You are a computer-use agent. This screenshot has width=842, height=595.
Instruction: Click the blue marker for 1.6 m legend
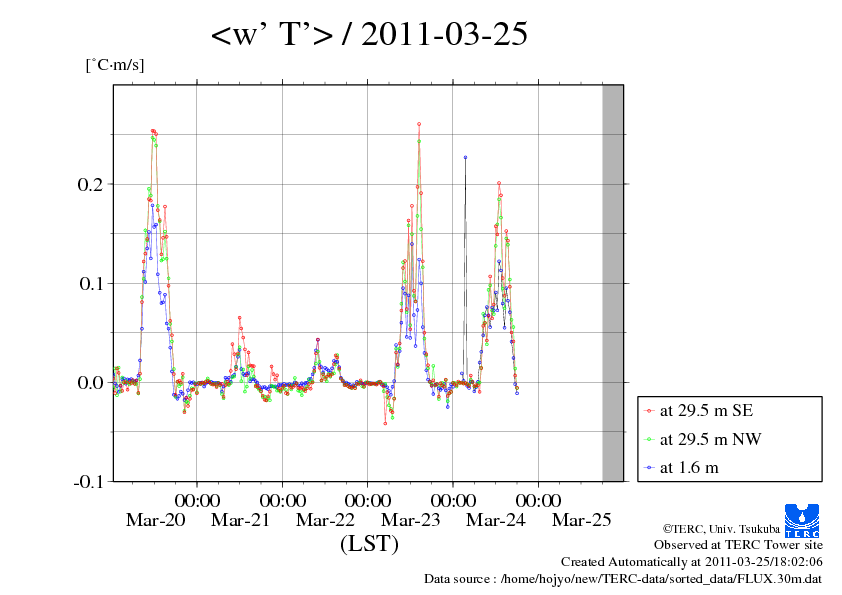[x=649, y=468]
